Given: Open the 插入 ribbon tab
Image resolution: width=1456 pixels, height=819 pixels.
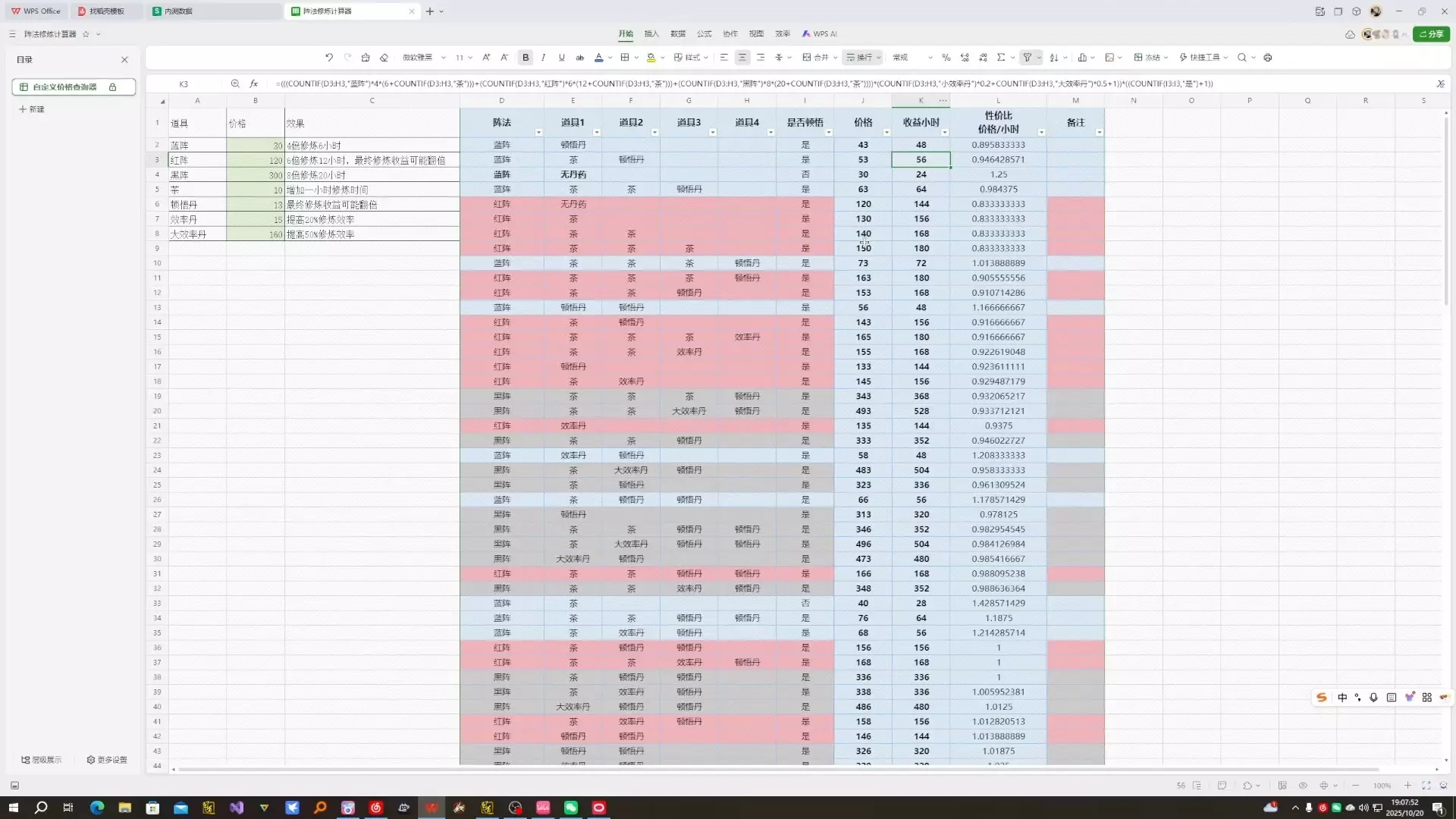Looking at the screenshot, I should tap(651, 34).
